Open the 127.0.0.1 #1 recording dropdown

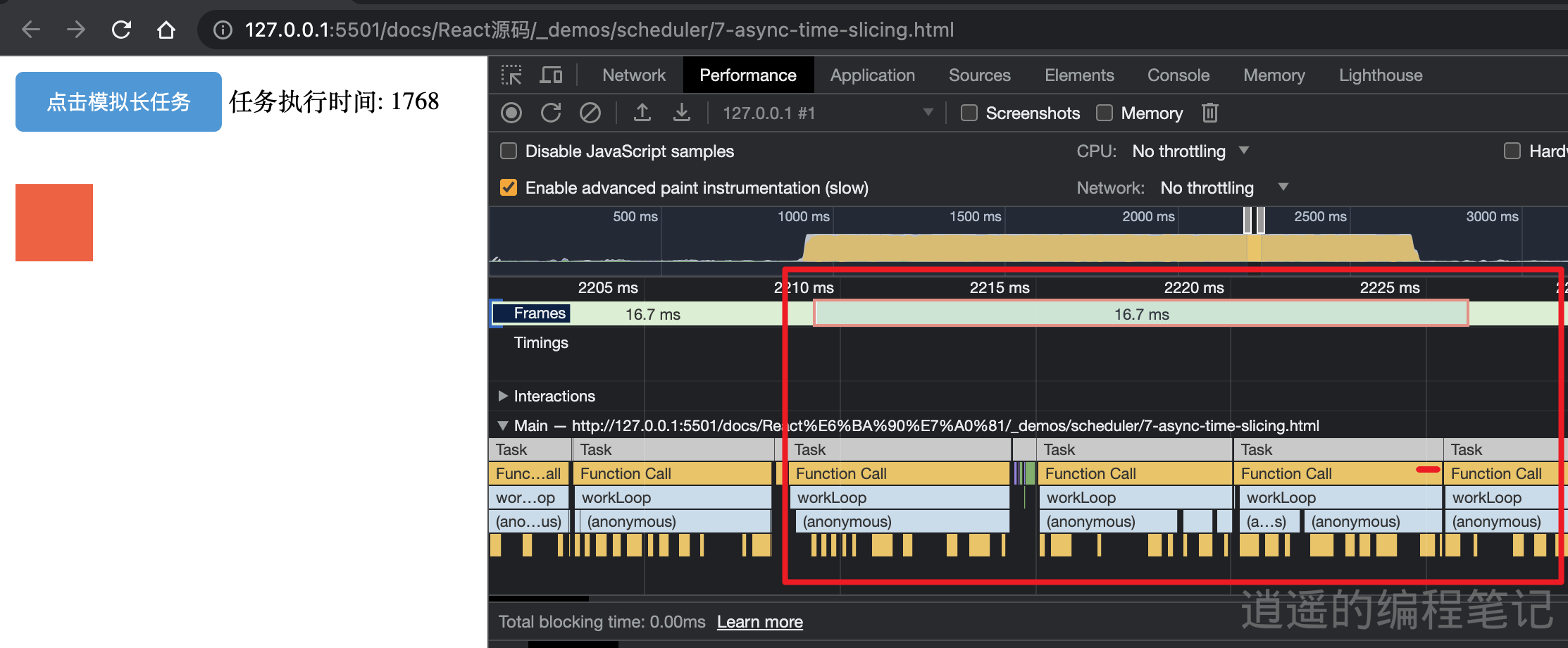828,113
